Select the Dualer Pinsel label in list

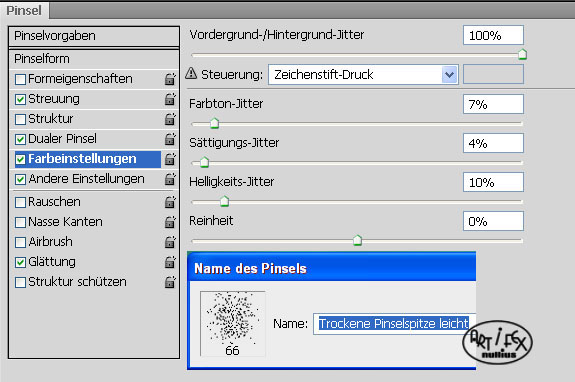(62, 139)
